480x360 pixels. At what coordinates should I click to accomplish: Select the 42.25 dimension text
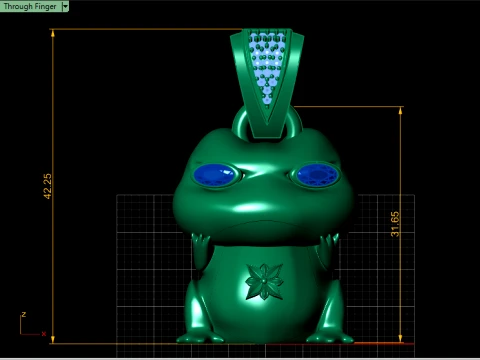48,186
